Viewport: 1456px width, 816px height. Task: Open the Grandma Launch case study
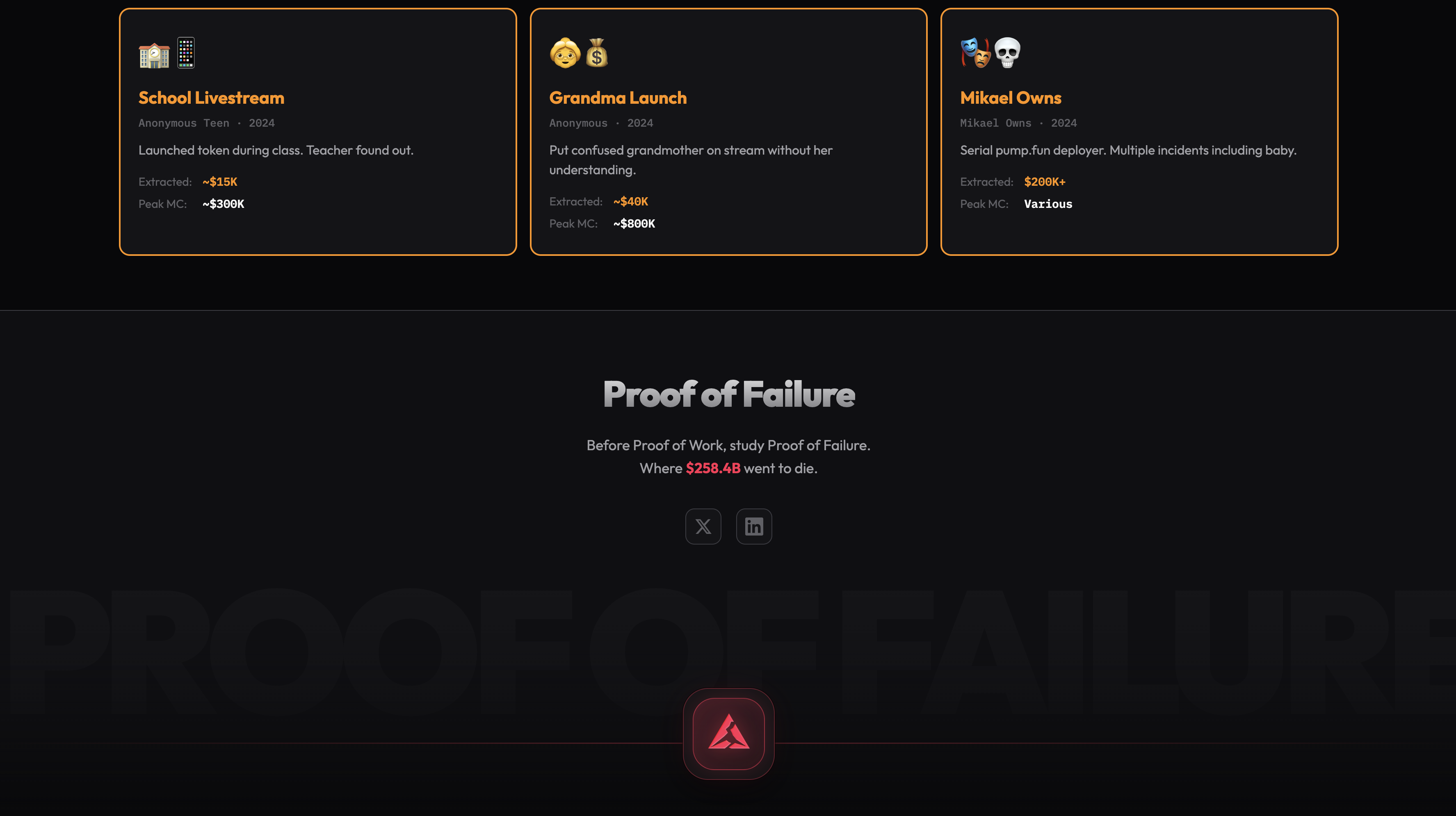pyautogui.click(x=618, y=97)
